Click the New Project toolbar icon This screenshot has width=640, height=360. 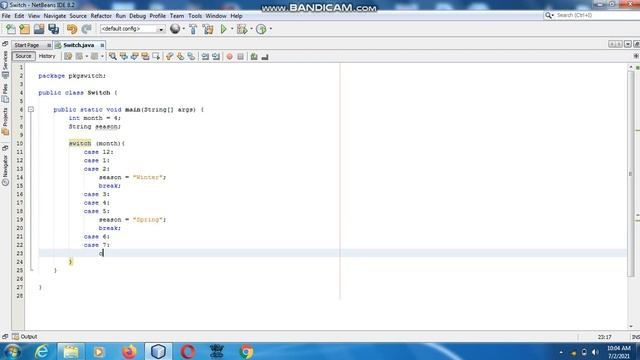pos(24,29)
